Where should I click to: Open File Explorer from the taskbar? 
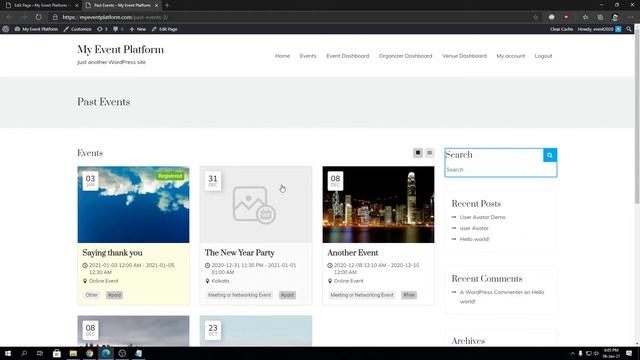point(73,353)
